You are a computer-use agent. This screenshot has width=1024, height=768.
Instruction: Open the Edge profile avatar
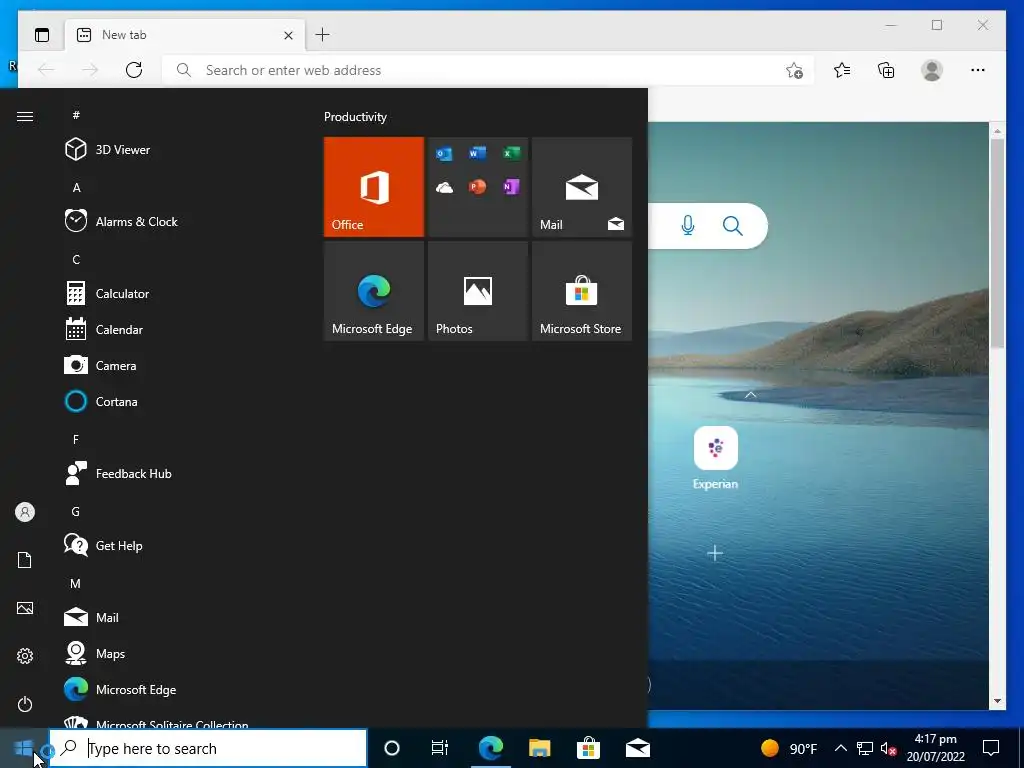pyautogui.click(x=932, y=70)
